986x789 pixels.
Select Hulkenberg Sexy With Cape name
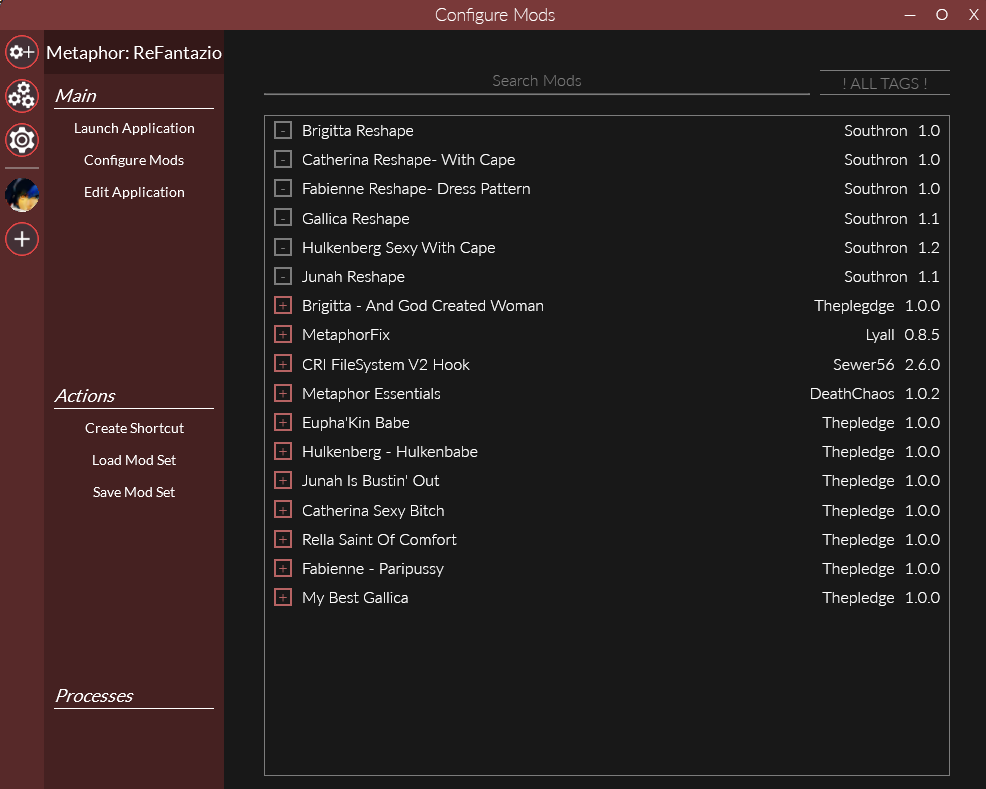399,248
